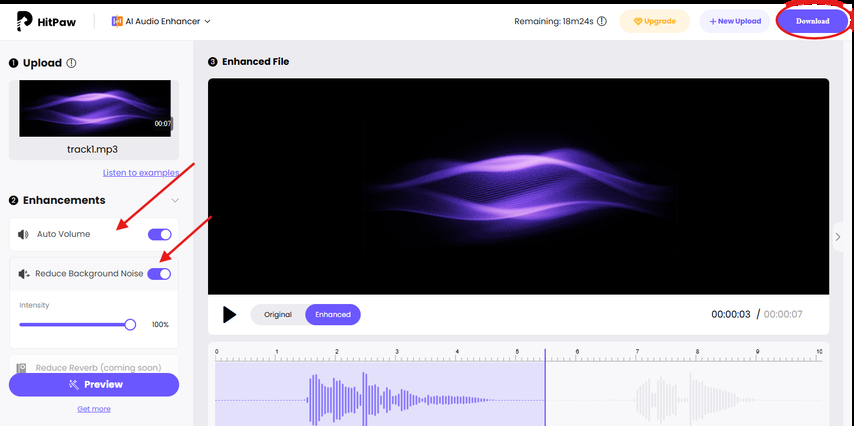Click the Upgrade button
The image size is (854, 426).
(x=655, y=21)
